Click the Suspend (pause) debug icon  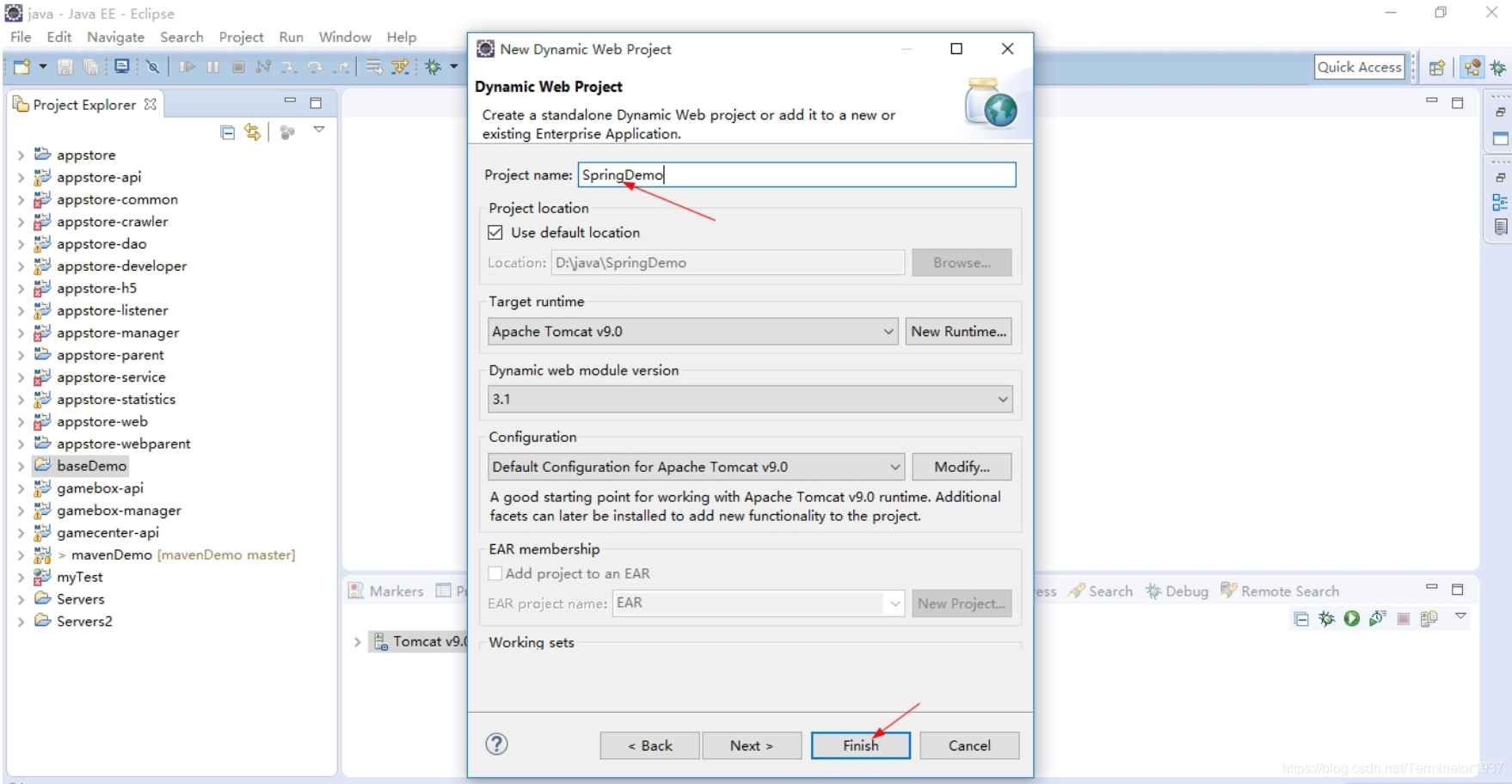point(213,67)
